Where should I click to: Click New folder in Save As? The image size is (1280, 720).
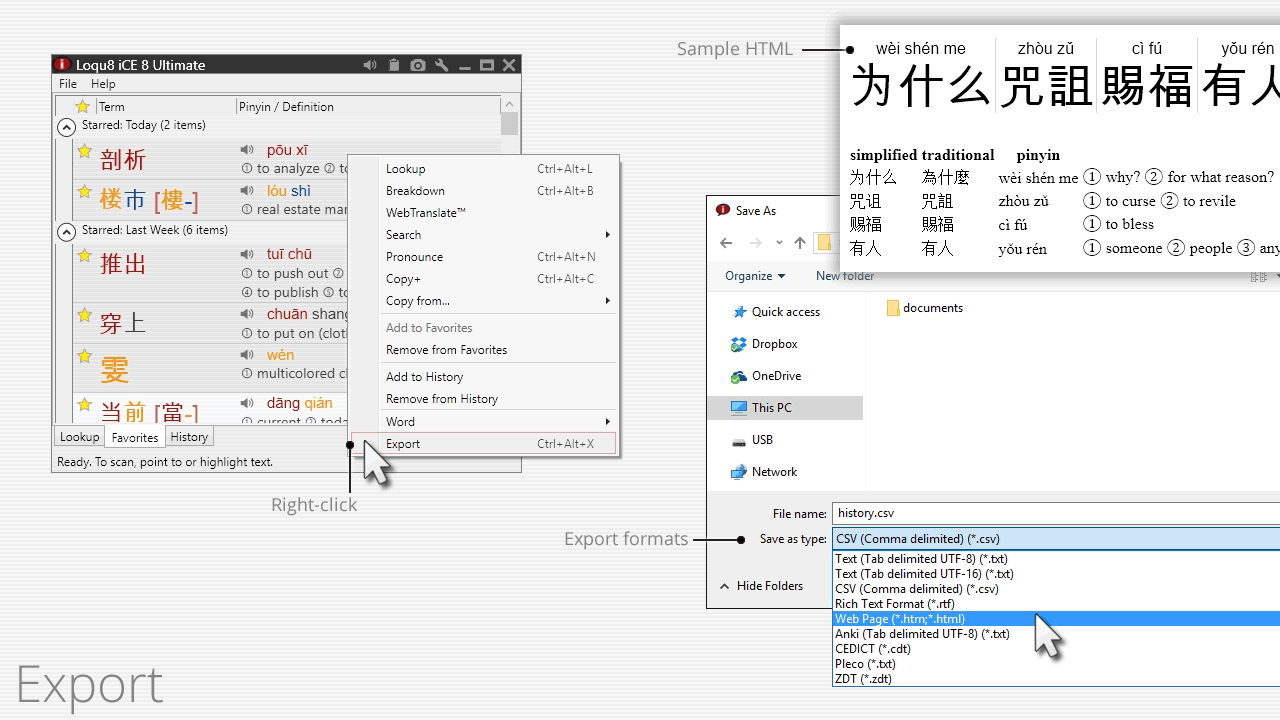pos(845,276)
